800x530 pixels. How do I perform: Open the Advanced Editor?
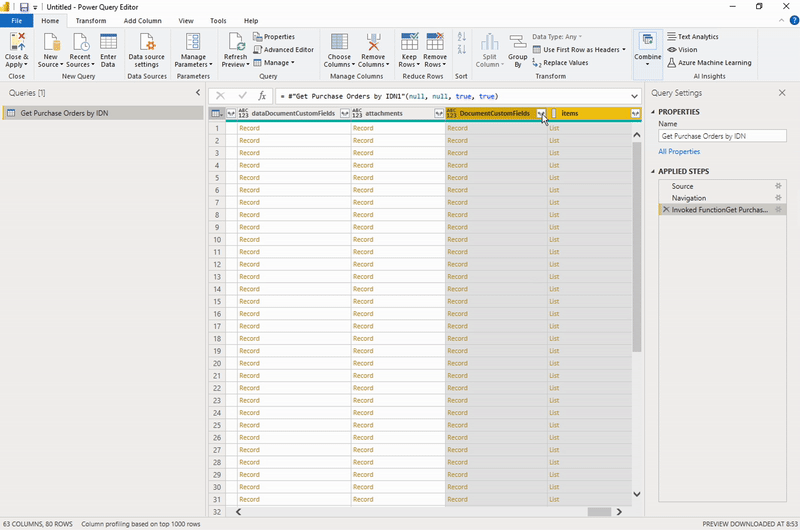click(x=284, y=49)
